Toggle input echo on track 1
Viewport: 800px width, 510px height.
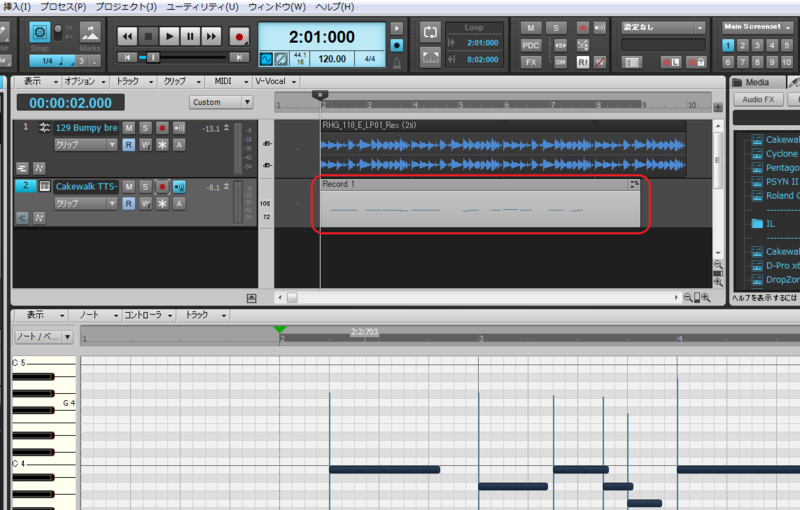pos(179,128)
